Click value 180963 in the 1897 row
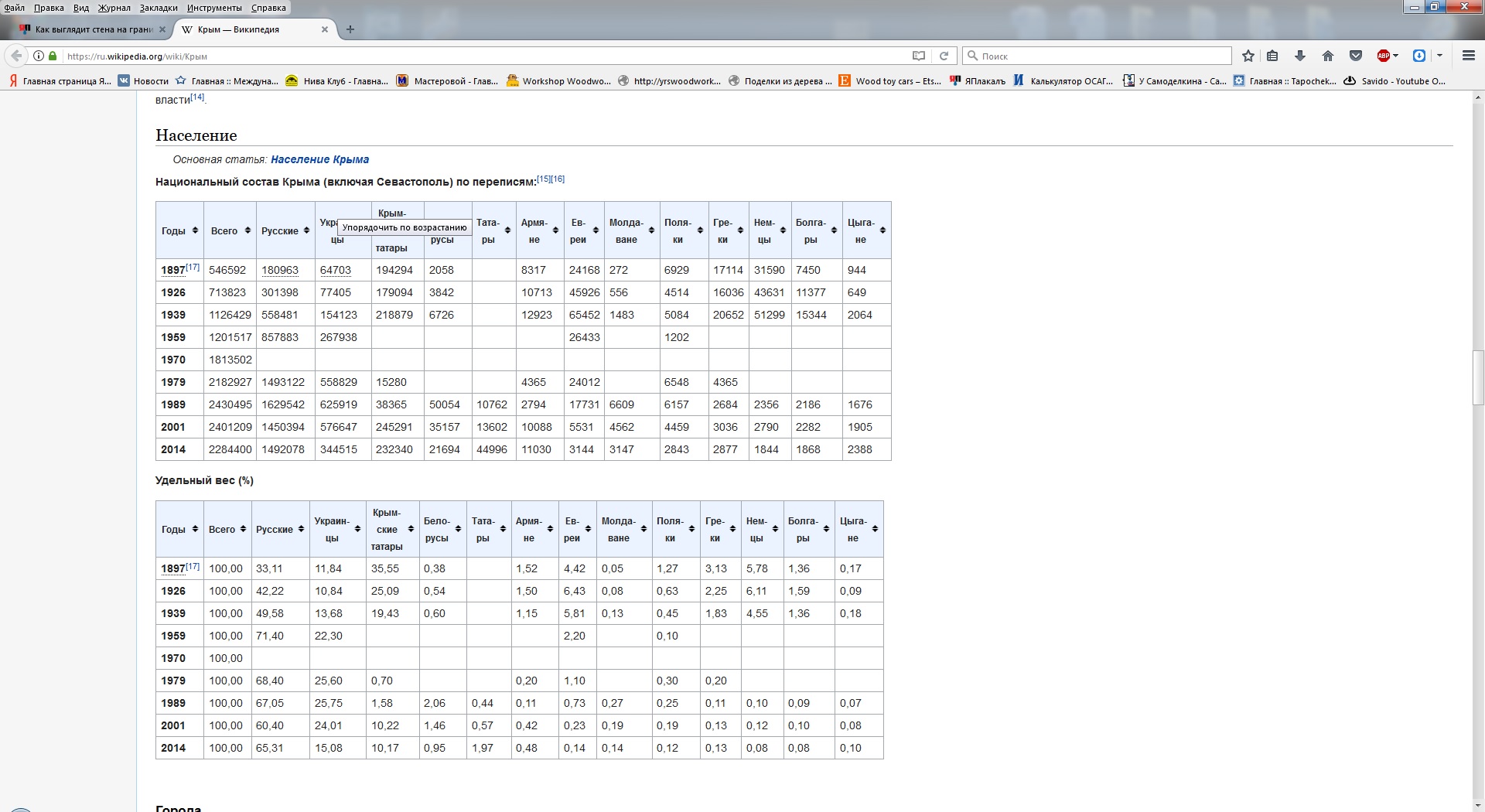Viewport: 1485px width, 812px height. tap(280, 270)
